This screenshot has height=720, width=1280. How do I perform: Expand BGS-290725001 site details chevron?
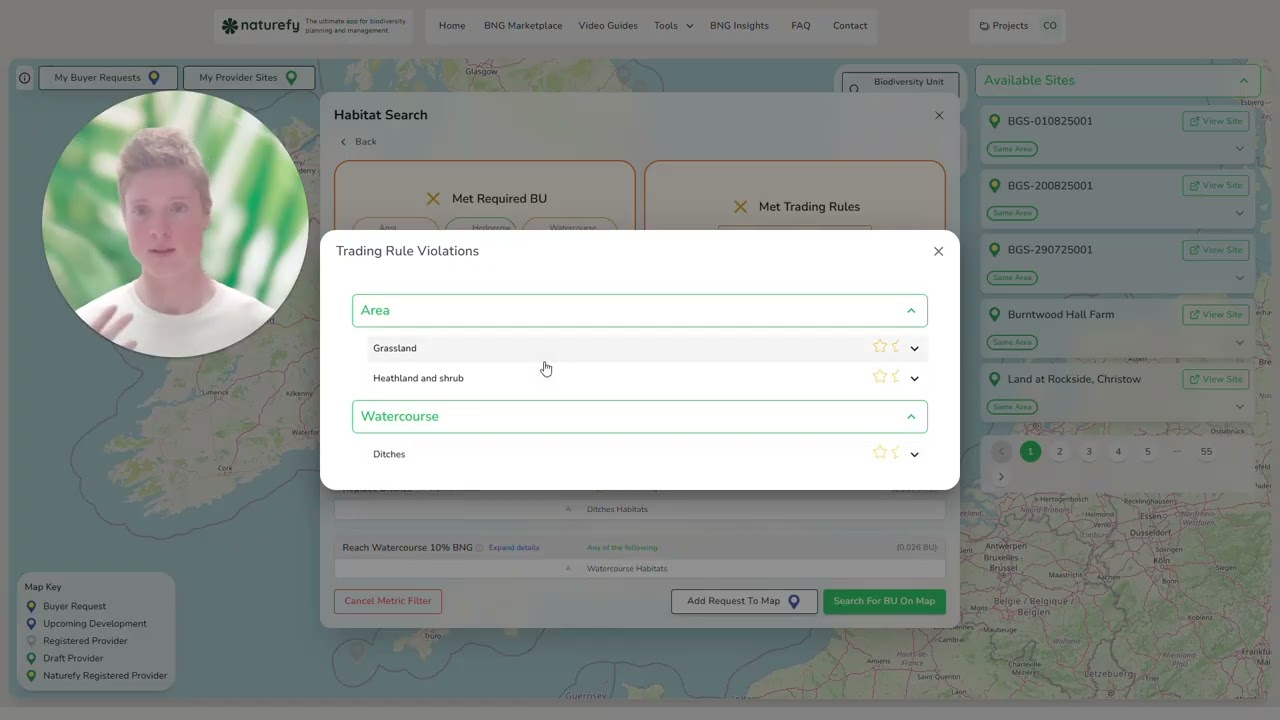click(1240, 278)
